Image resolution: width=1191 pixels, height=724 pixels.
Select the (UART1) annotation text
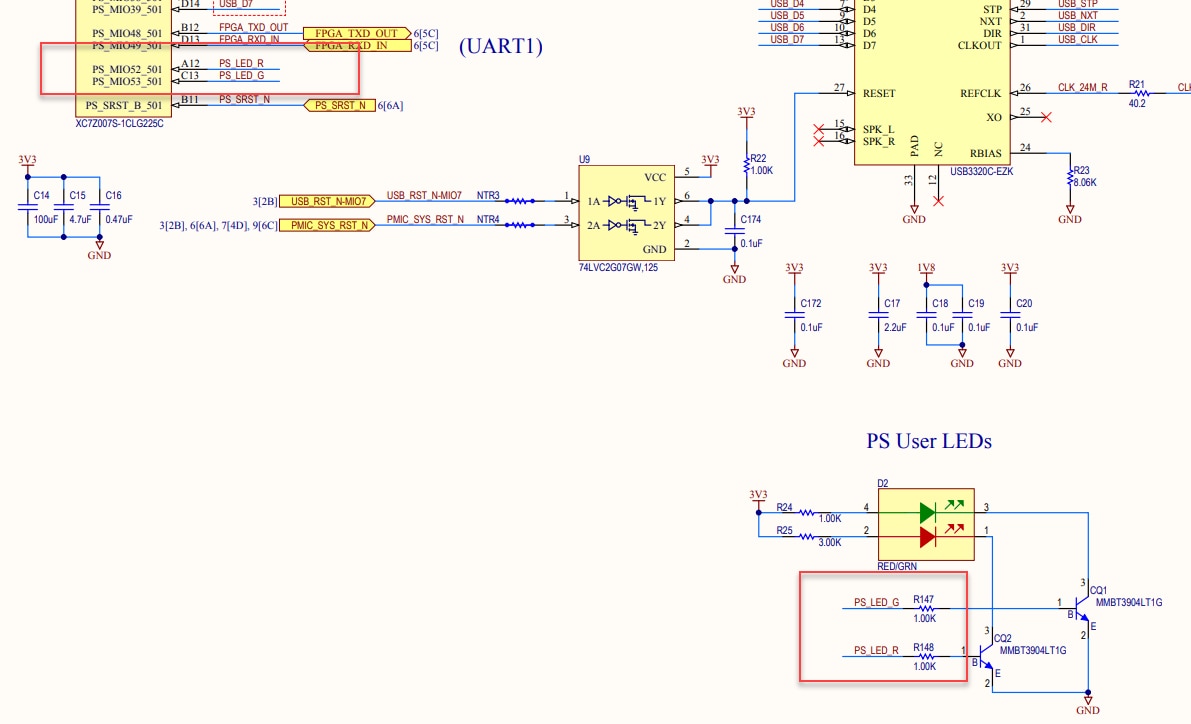[501, 46]
